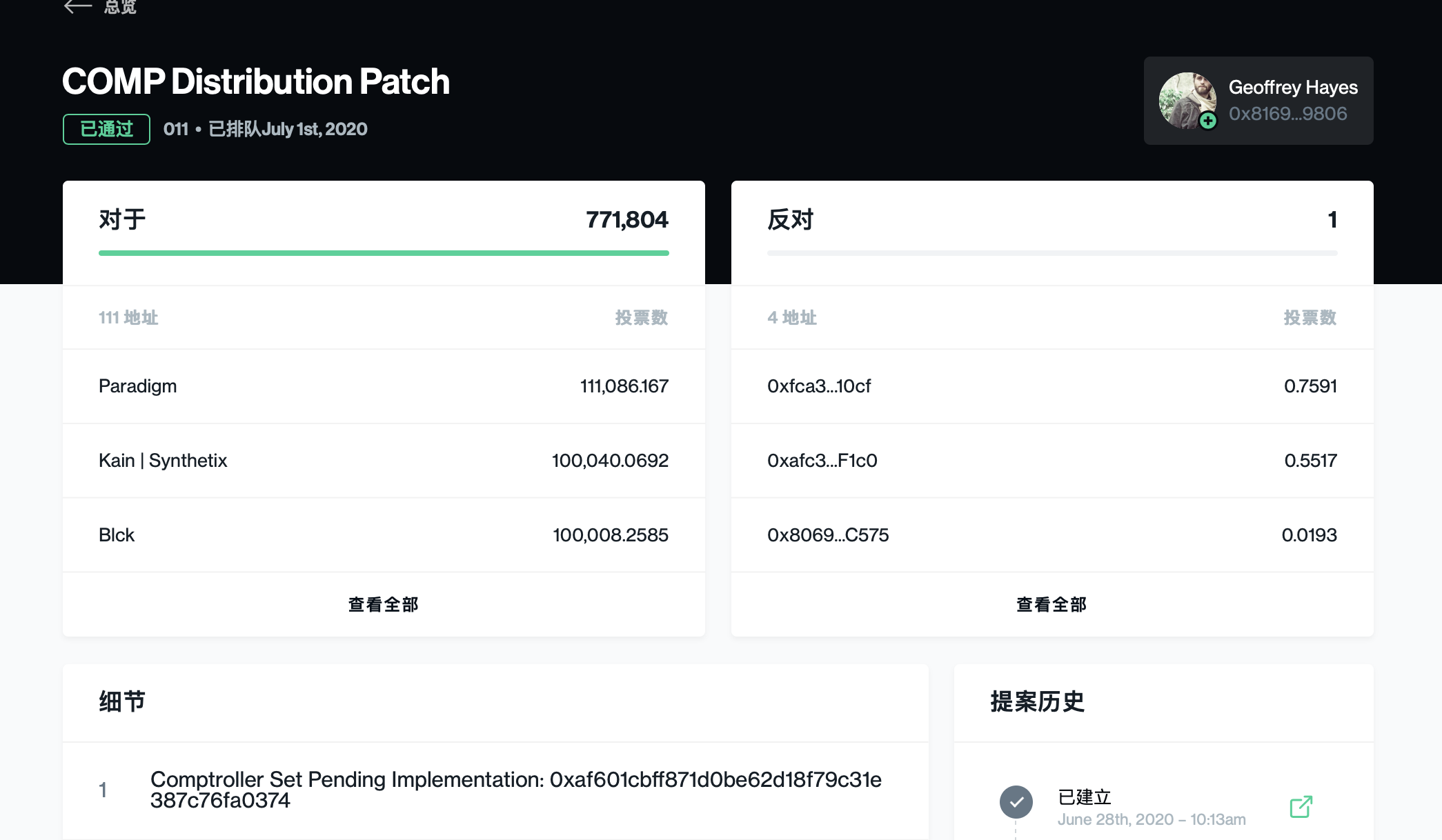The width and height of the screenshot is (1442, 840).
Task: Click the Geoffrey Hayes proposer name
Action: coord(1292,88)
